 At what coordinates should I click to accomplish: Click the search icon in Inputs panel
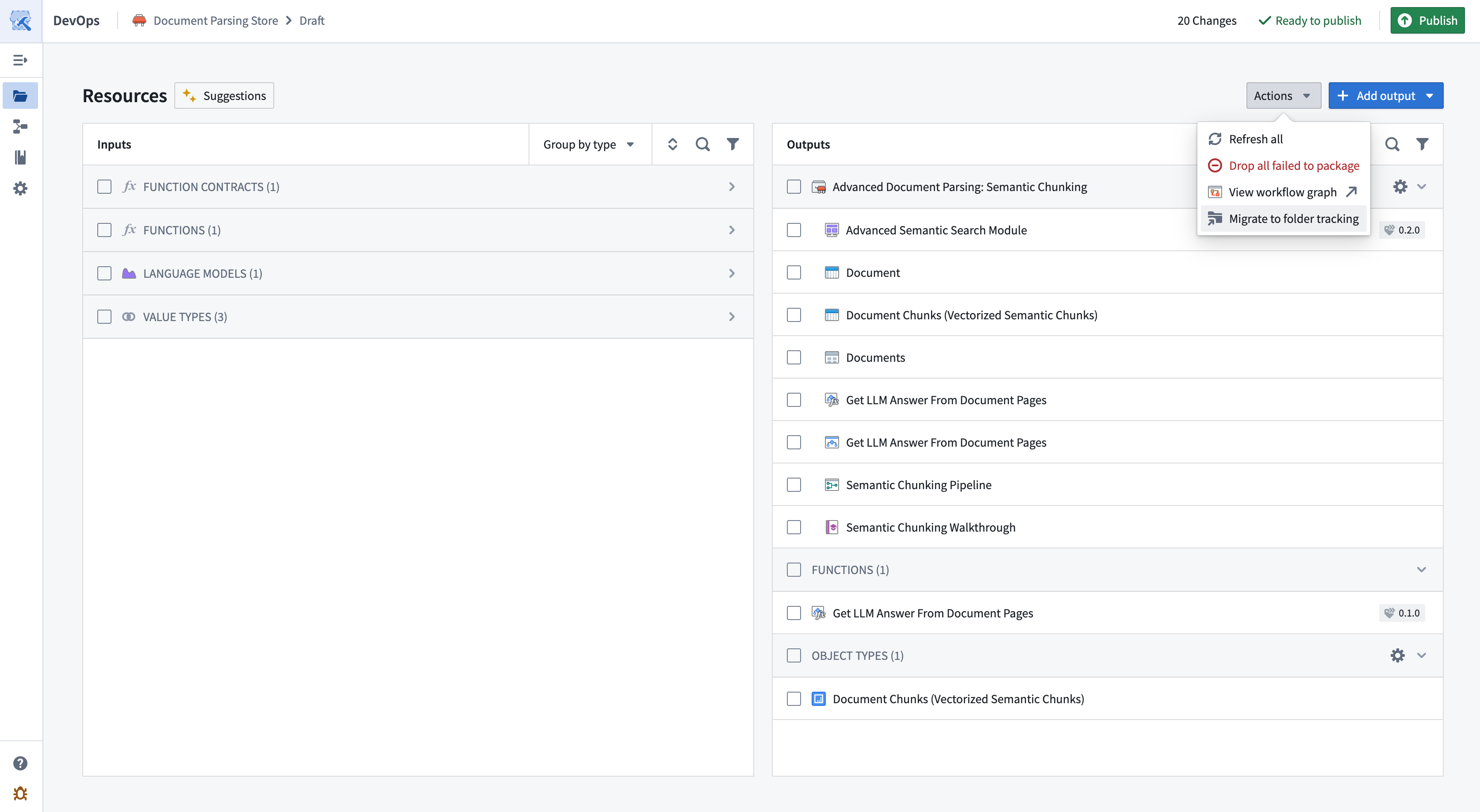(x=702, y=144)
